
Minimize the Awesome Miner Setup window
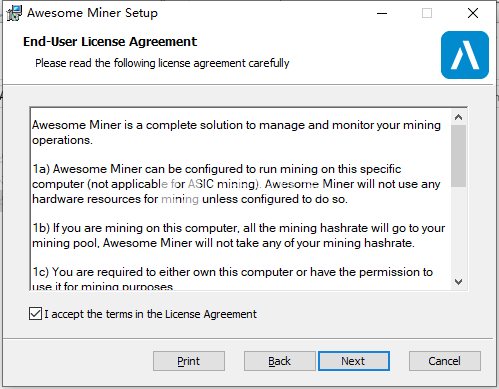[x=382, y=13]
